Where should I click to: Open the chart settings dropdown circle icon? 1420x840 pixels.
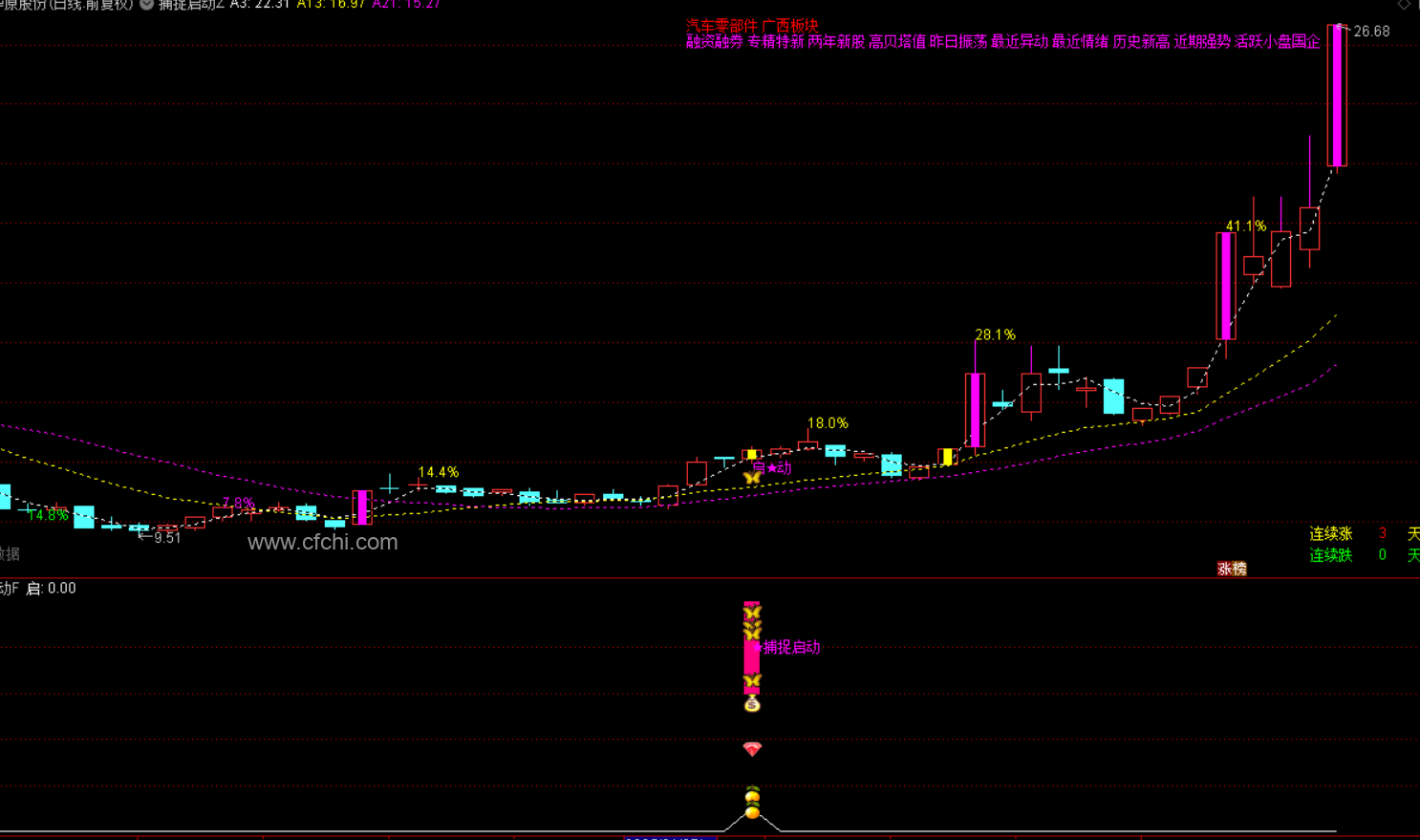(x=146, y=4)
